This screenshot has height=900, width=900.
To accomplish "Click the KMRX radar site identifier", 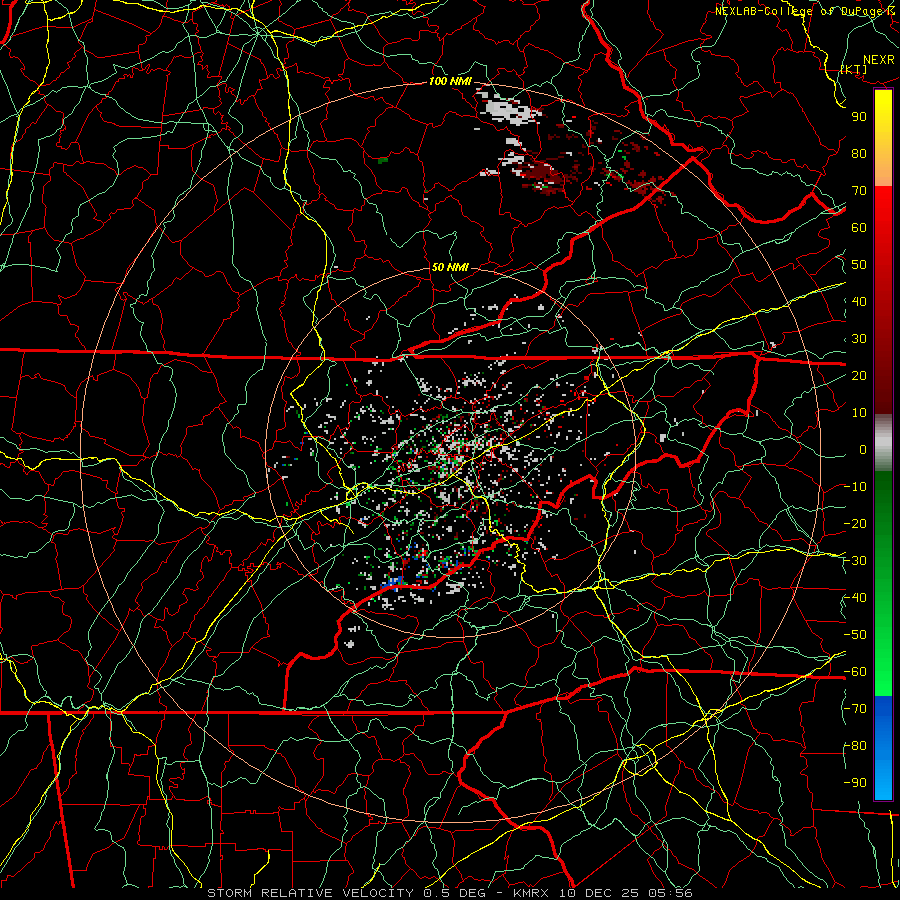I will point(533,893).
